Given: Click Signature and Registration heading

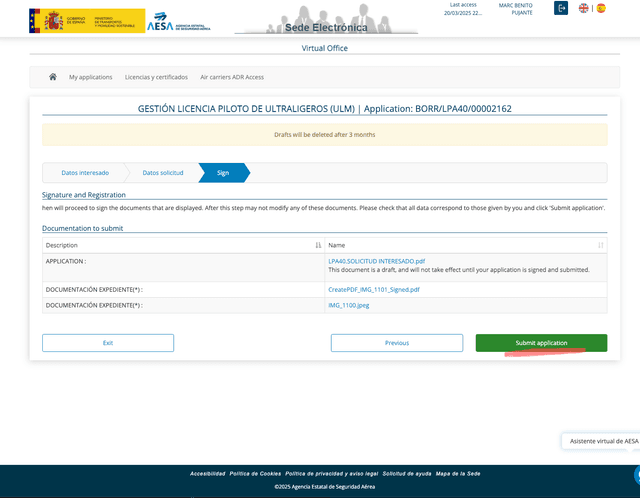Looking at the screenshot, I should pos(84,195).
